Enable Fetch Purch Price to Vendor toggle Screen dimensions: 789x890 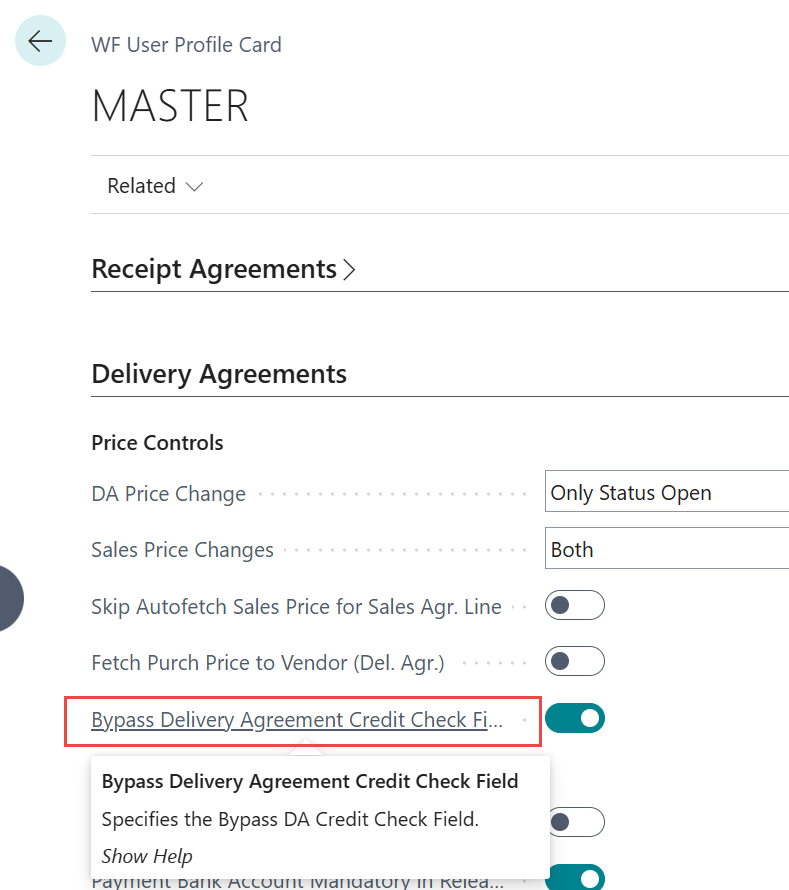(575, 661)
